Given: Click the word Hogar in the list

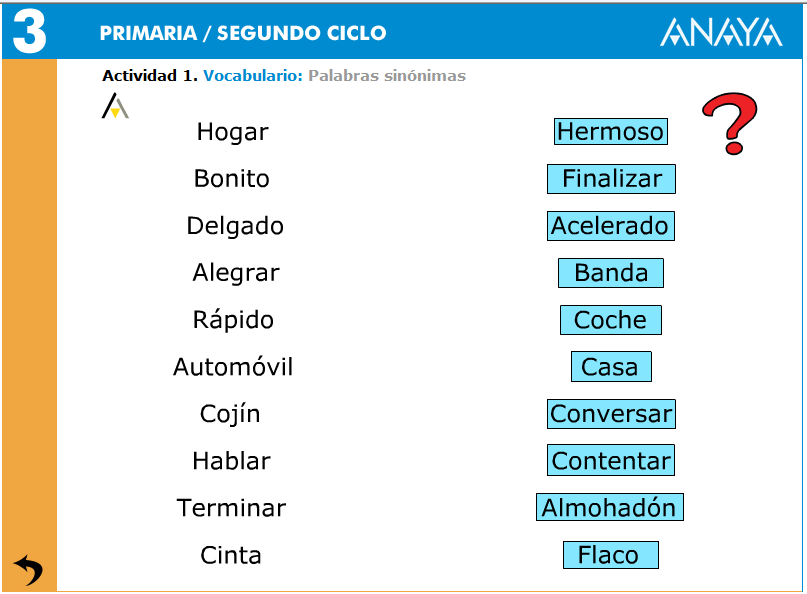Looking at the screenshot, I should point(231,131).
